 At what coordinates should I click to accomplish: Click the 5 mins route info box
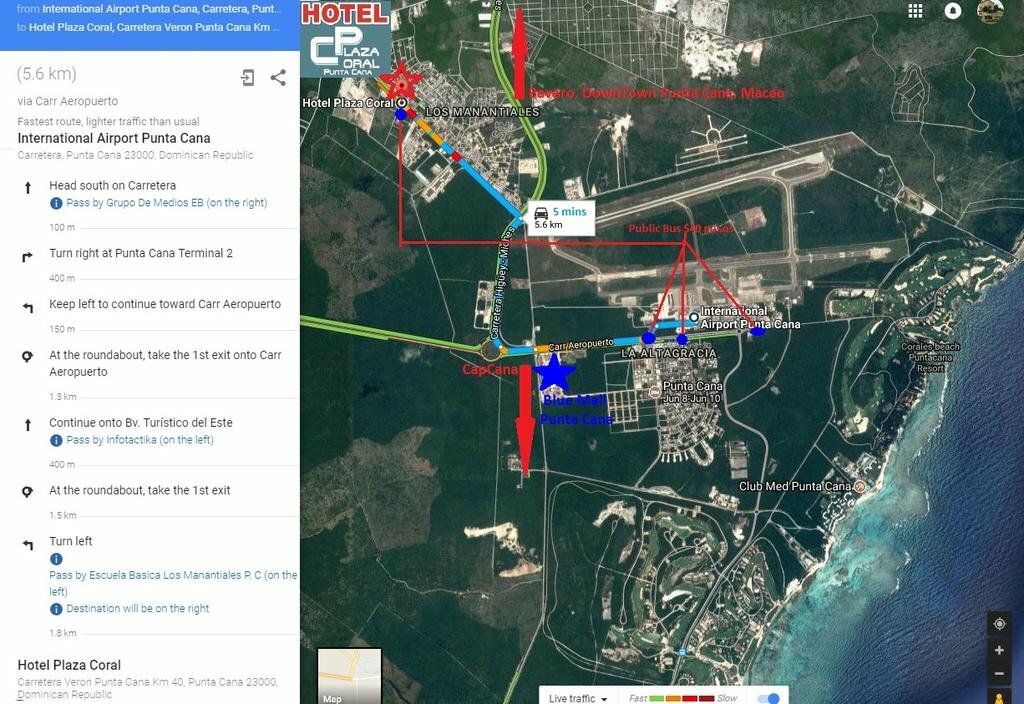(x=560, y=217)
